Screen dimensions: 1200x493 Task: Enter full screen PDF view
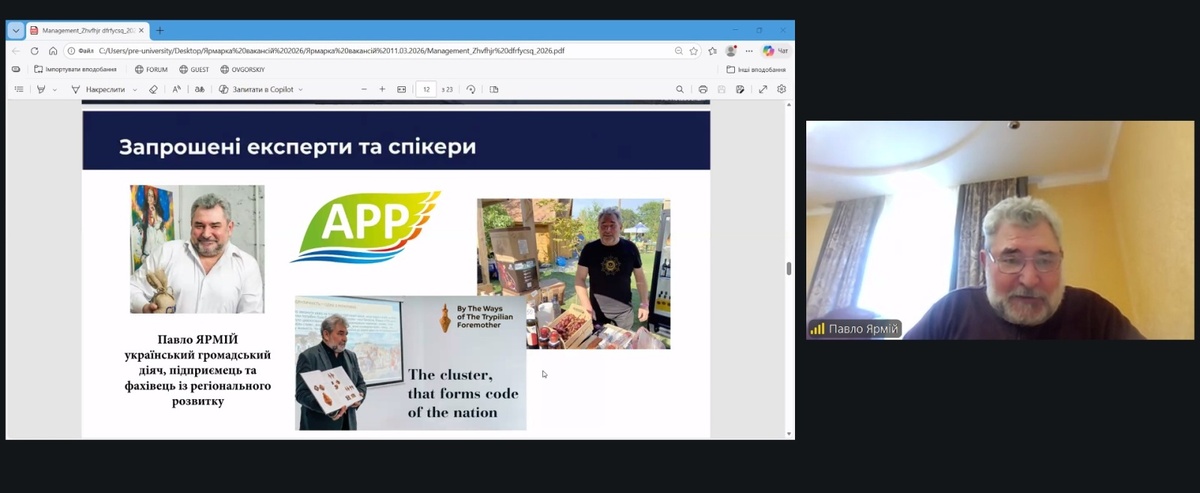(x=763, y=89)
